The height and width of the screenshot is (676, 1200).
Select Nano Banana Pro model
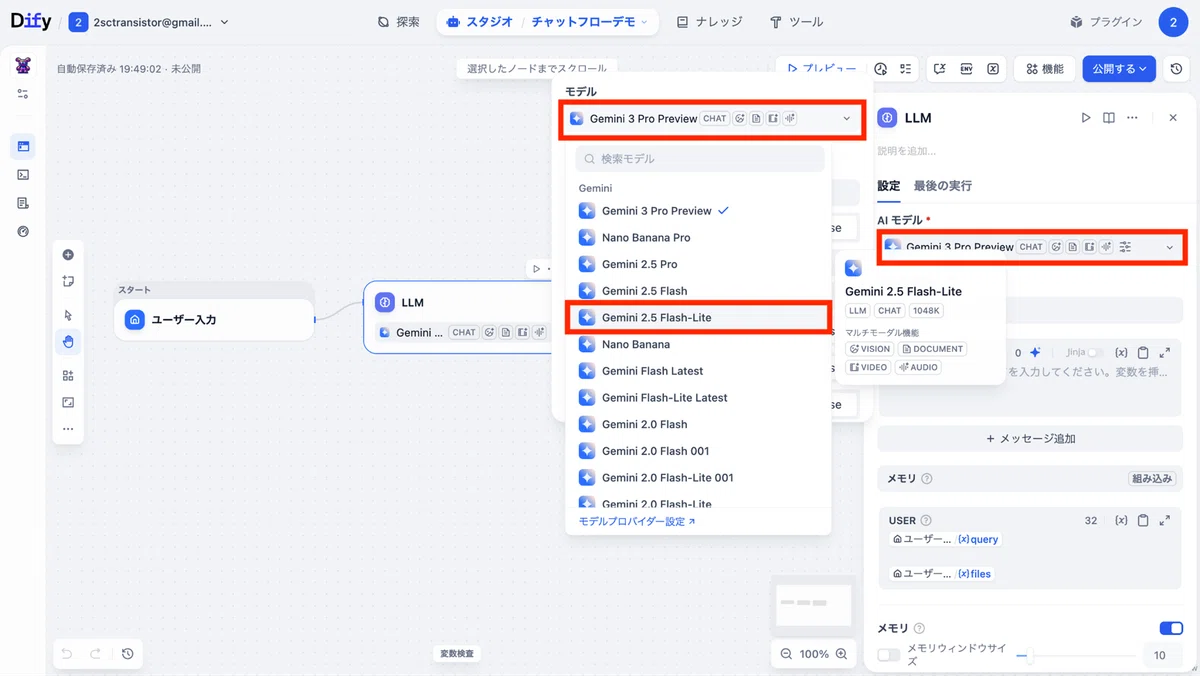(698, 238)
